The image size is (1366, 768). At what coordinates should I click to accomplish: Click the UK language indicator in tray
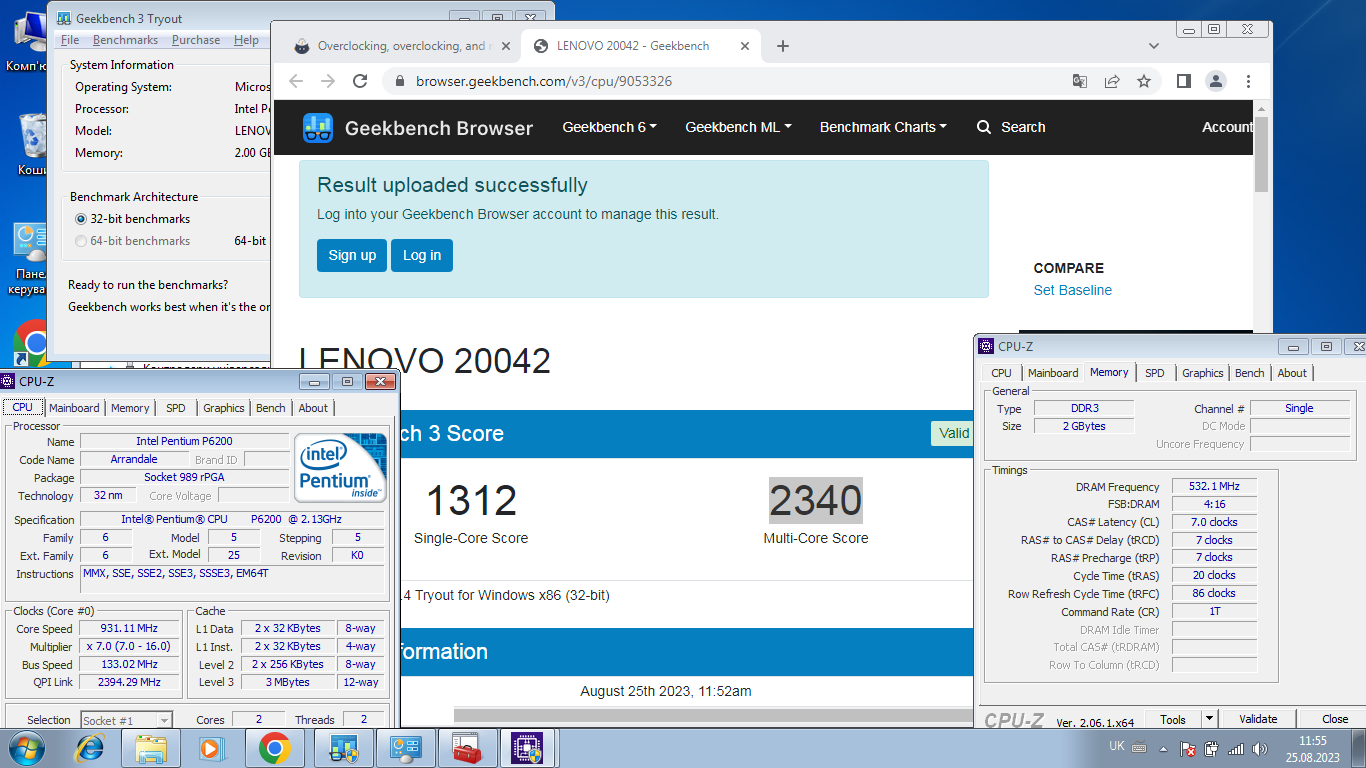click(1117, 747)
